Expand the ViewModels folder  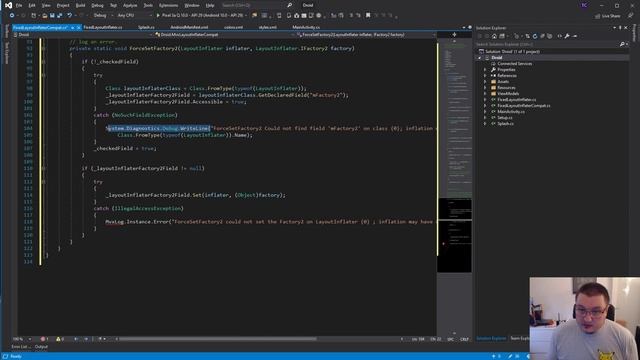pyautogui.click(x=485, y=94)
